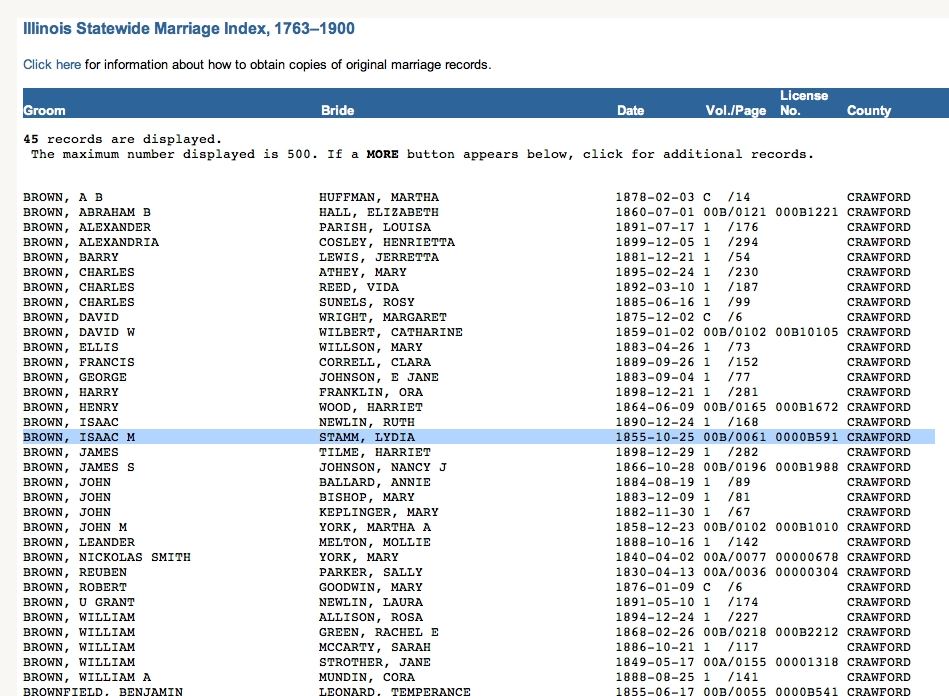Click the County column header

click(x=868, y=110)
